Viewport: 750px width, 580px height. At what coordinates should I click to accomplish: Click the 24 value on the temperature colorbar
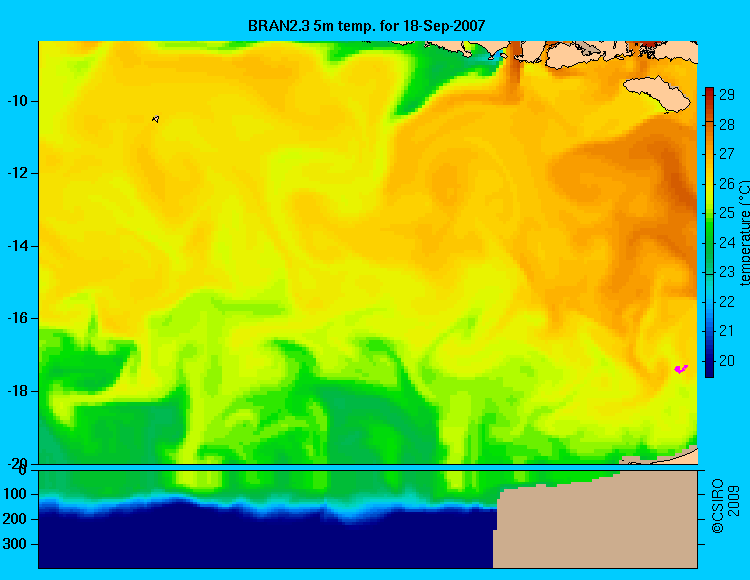pos(727,243)
